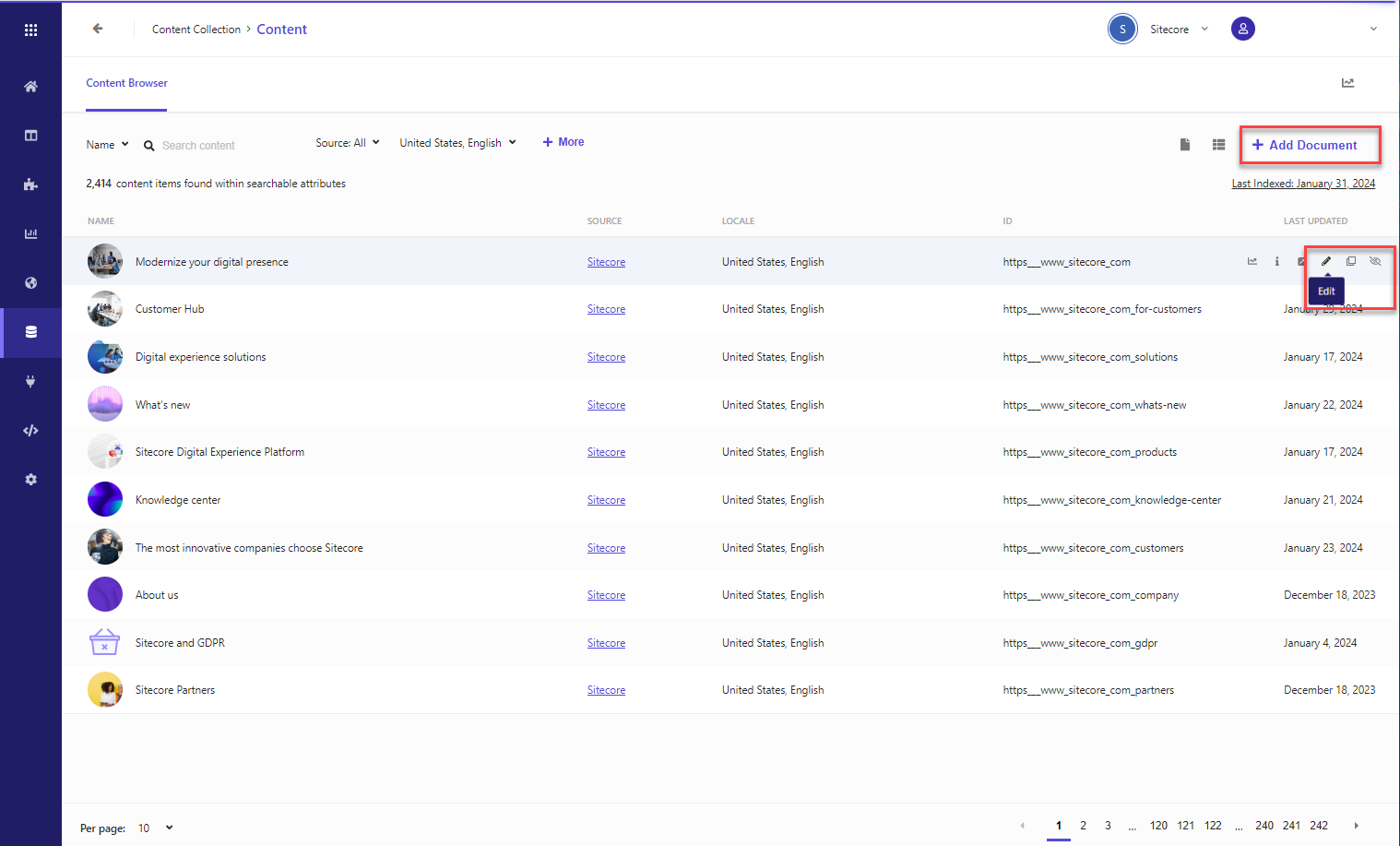This screenshot has width=1400, height=846.
Task: Open the puzzle-piece widgets icon in sidebar
Action: tap(30, 185)
